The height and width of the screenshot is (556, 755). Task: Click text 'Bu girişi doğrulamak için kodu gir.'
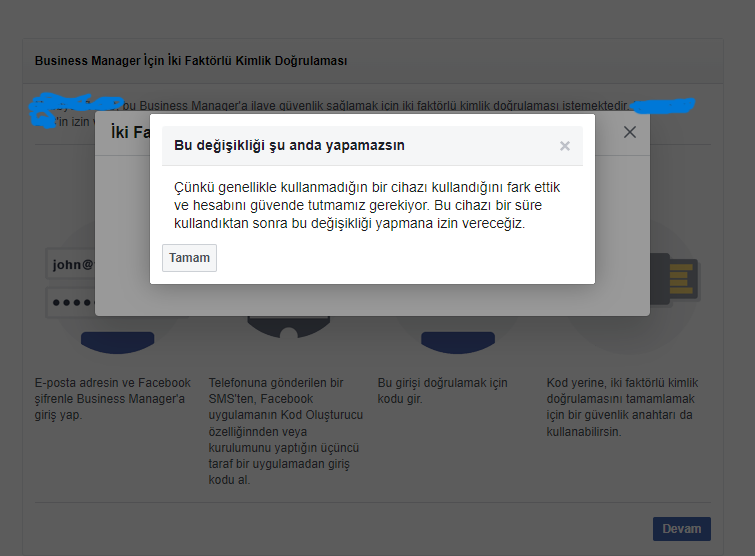pos(443,390)
